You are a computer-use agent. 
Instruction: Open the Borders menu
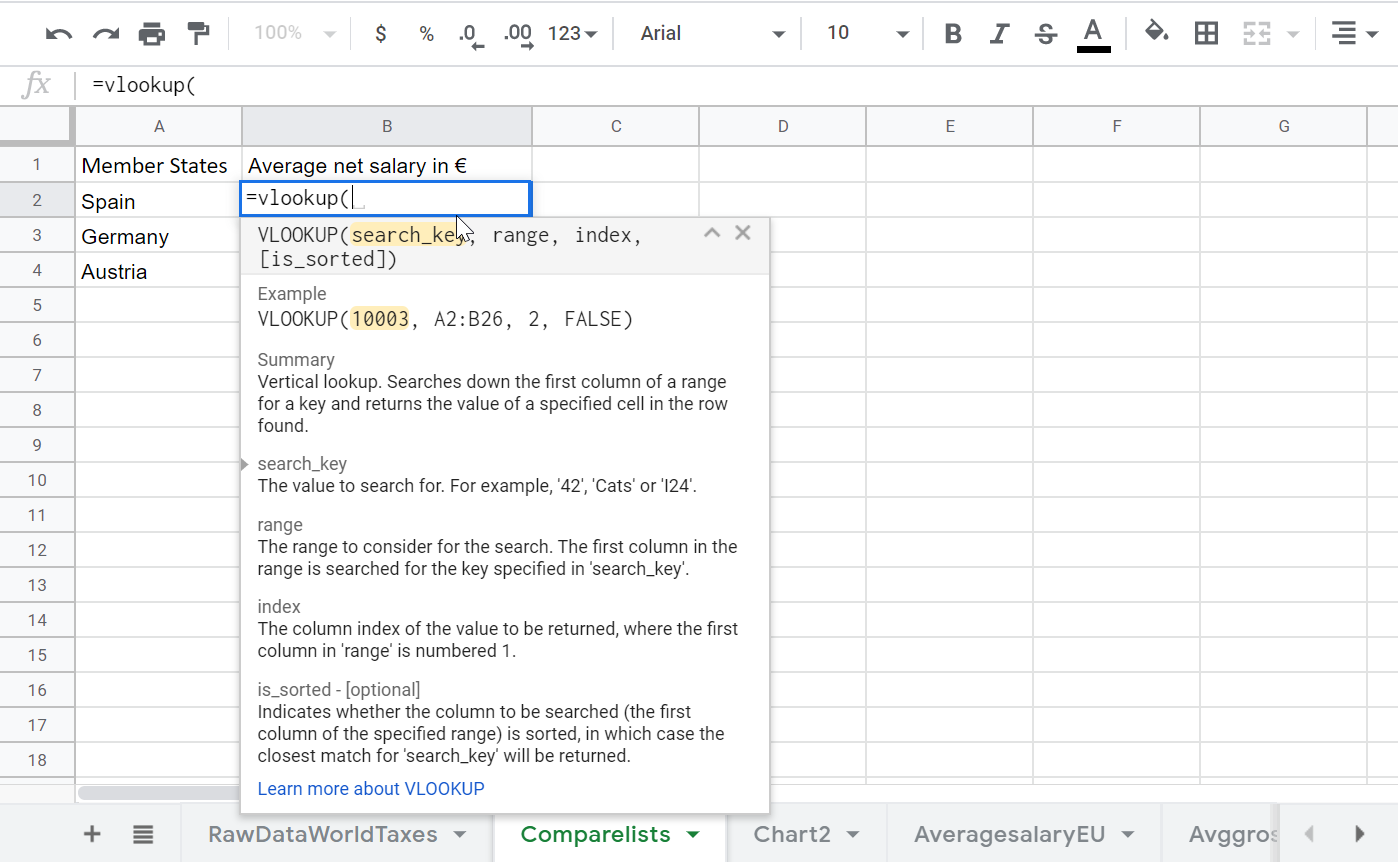(x=1206, y=32)
